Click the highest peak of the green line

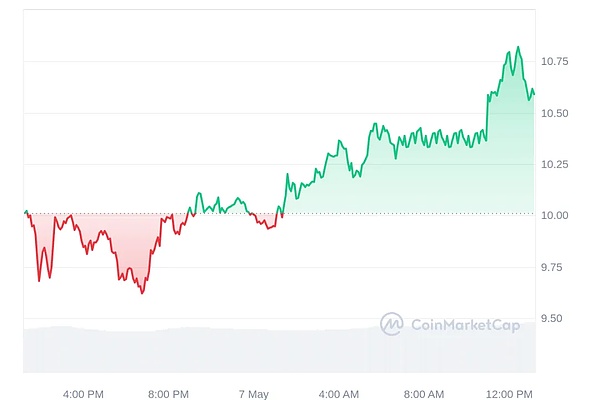click(x=518, y=47)
